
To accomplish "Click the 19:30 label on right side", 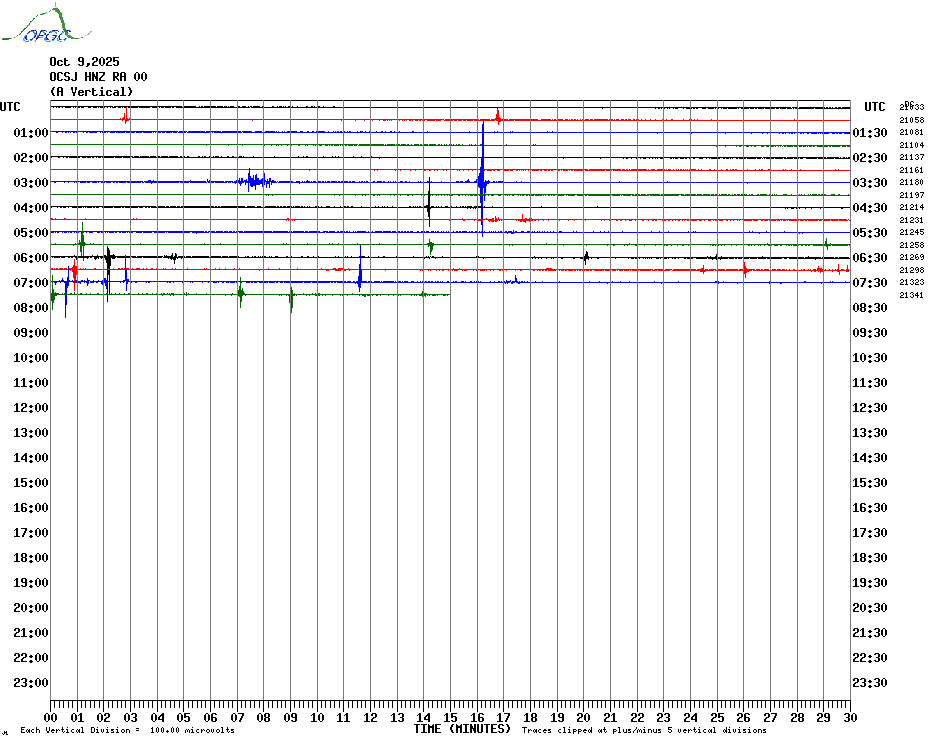I will coord(870,583).
